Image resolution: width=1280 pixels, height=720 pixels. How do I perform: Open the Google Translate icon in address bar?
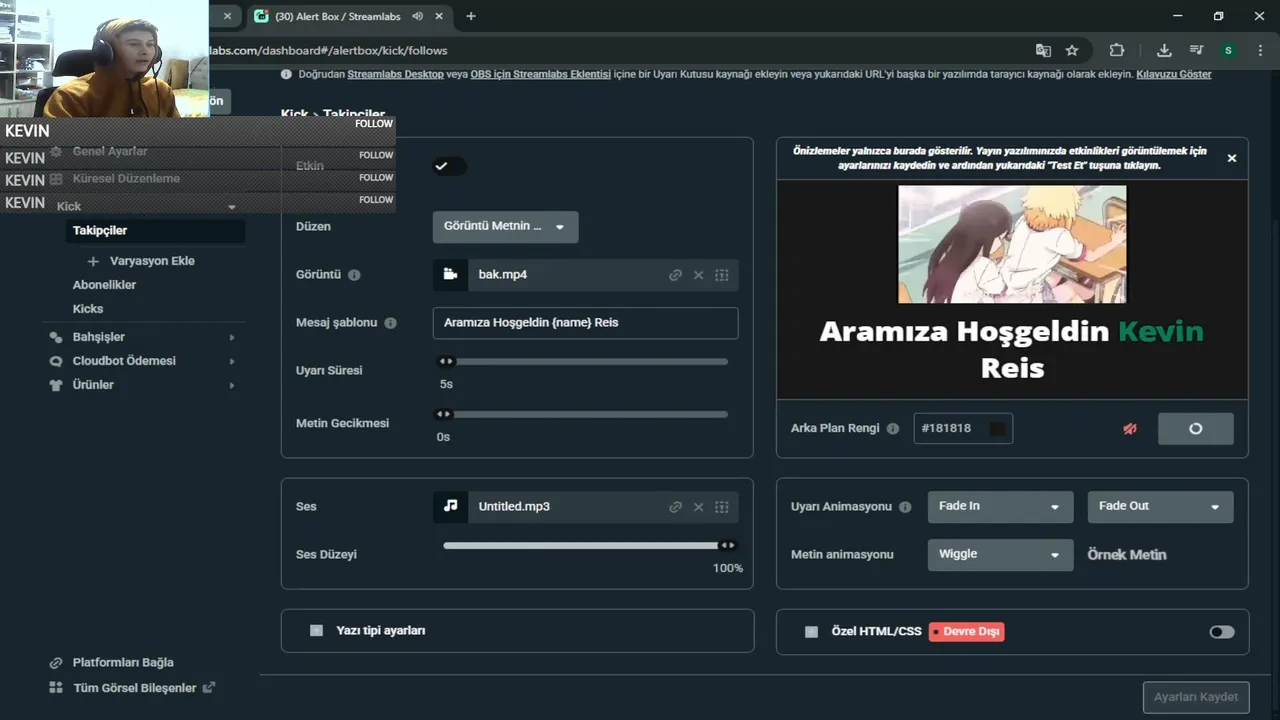(1043, 50)
